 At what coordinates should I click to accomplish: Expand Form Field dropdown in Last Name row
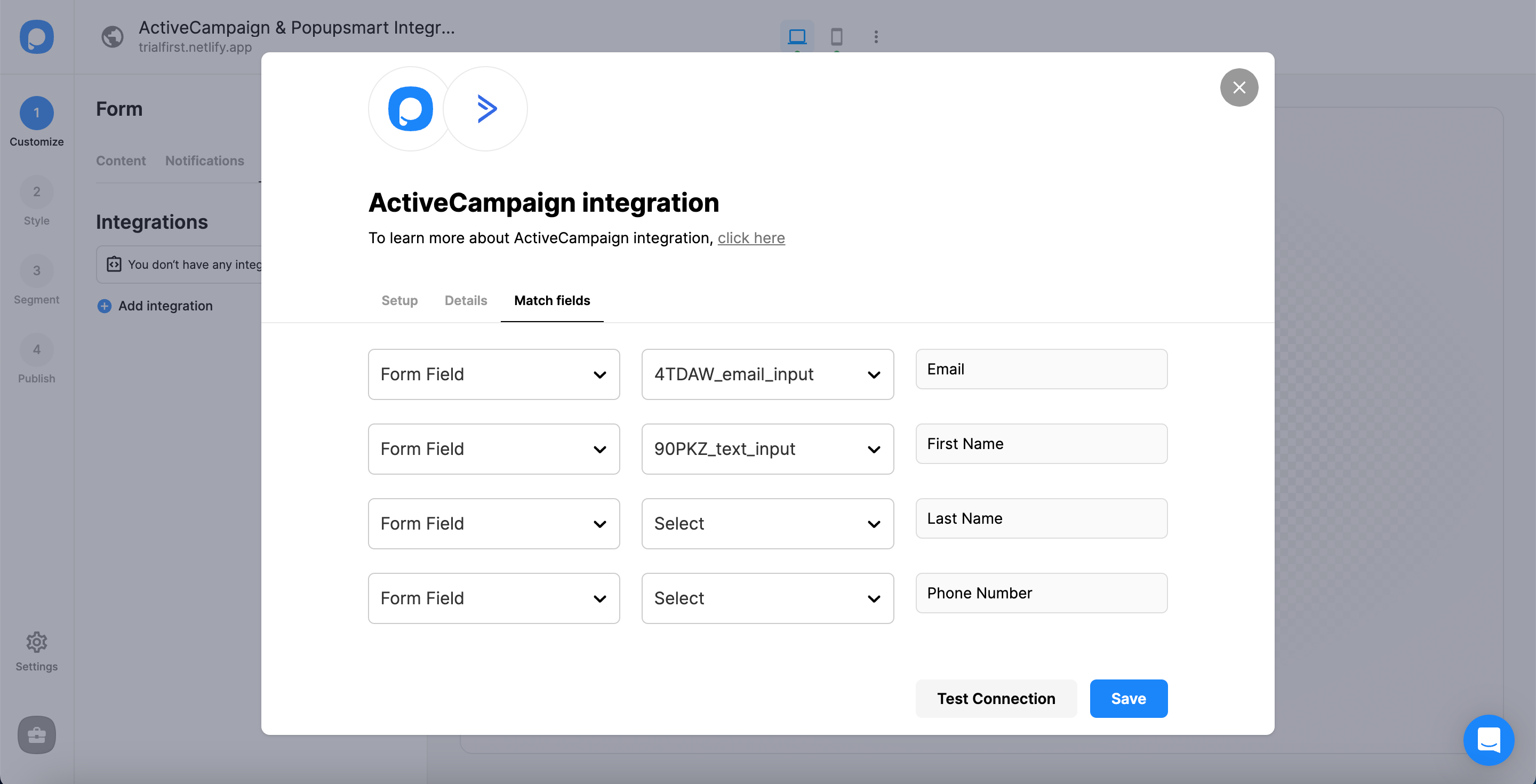click(494, 523)
